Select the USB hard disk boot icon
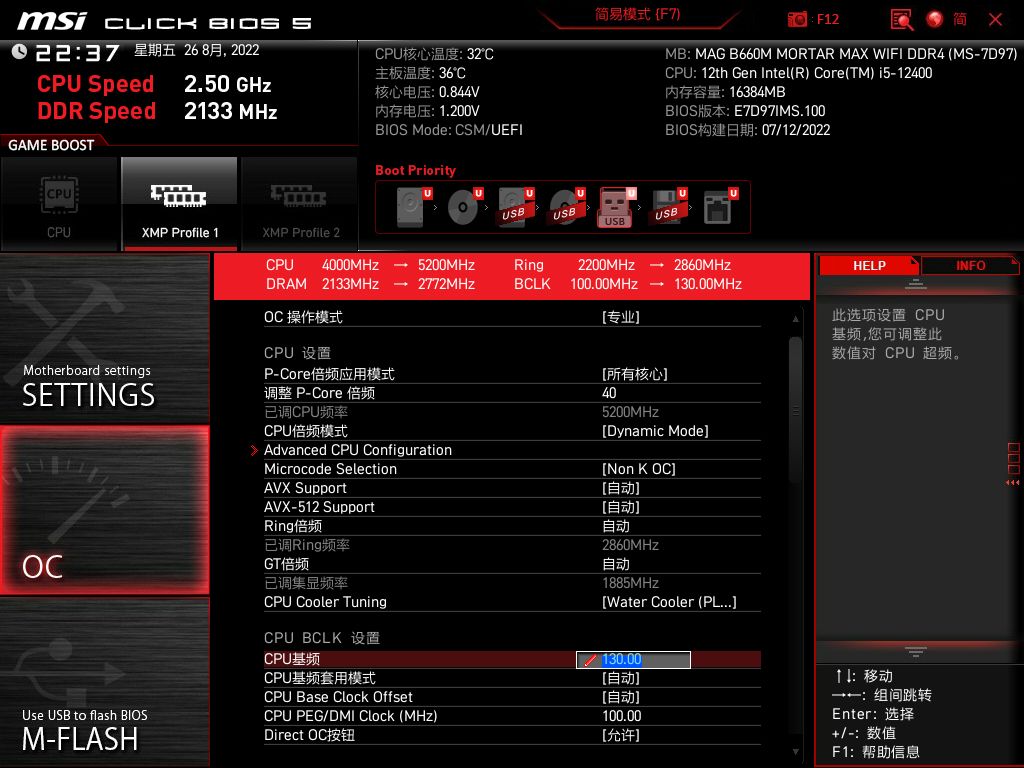1024x768 pixels. (515, 207)
